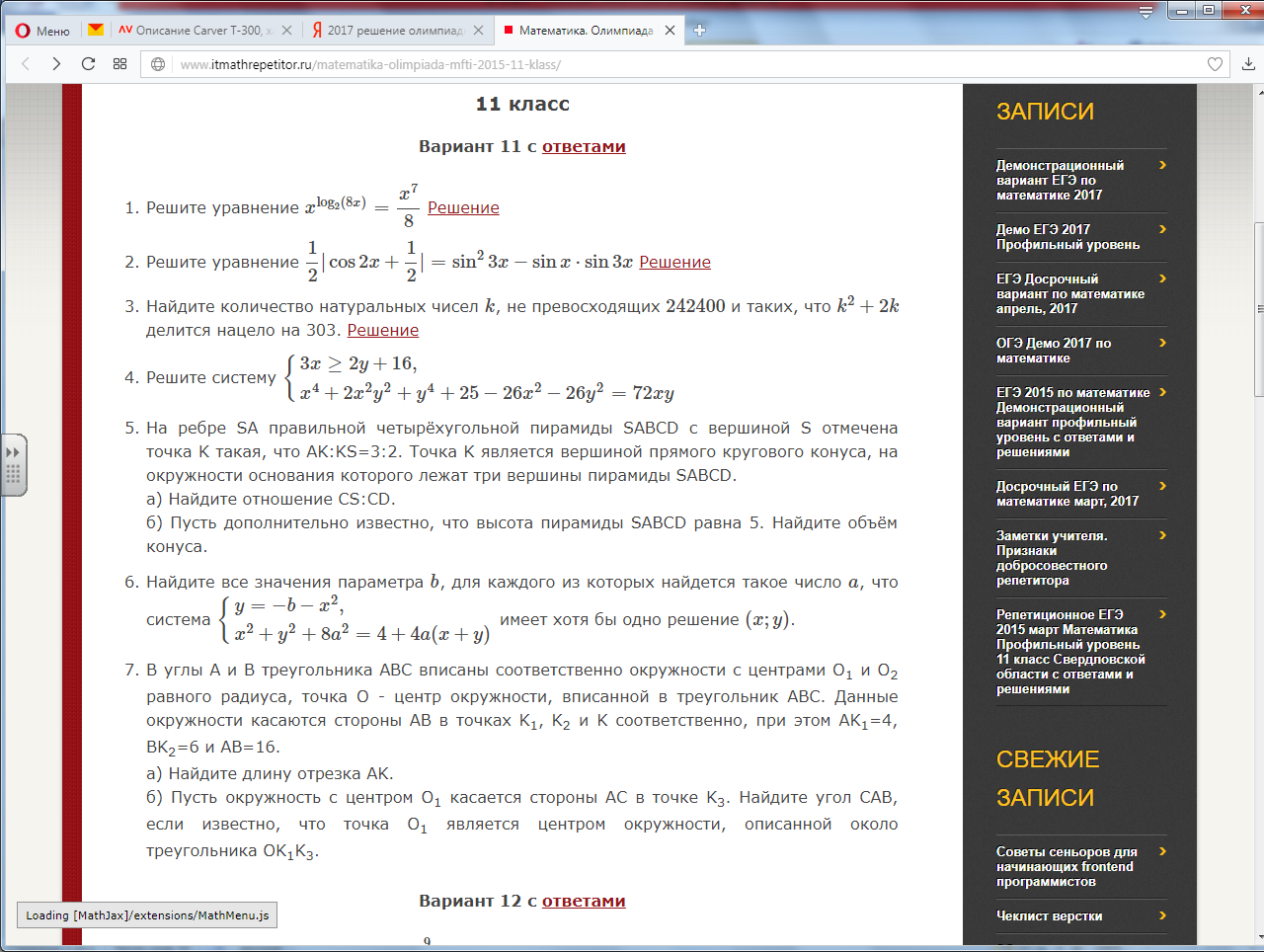Click the globe site info icon

tap(158, 64)
